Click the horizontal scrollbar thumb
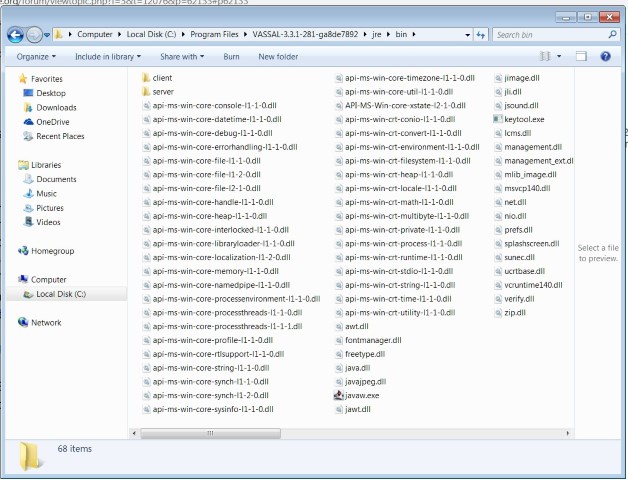This screenshot has height=480, width=628. pyautogui.click(x=210, y=433)
